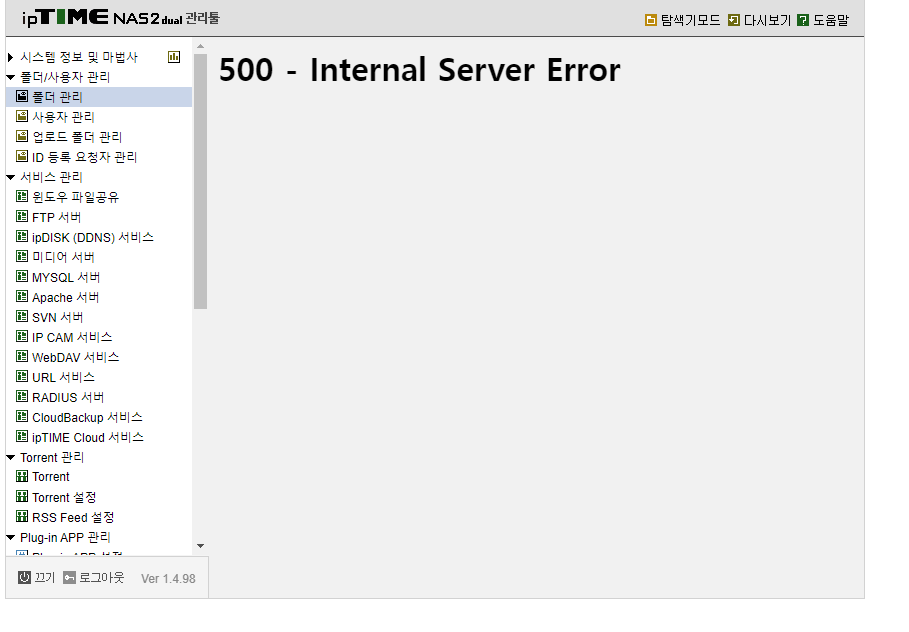The width and height of the screenshot is (909, 632).
Task: Click the 탐색기모드 icon in header
Action: 651,20
